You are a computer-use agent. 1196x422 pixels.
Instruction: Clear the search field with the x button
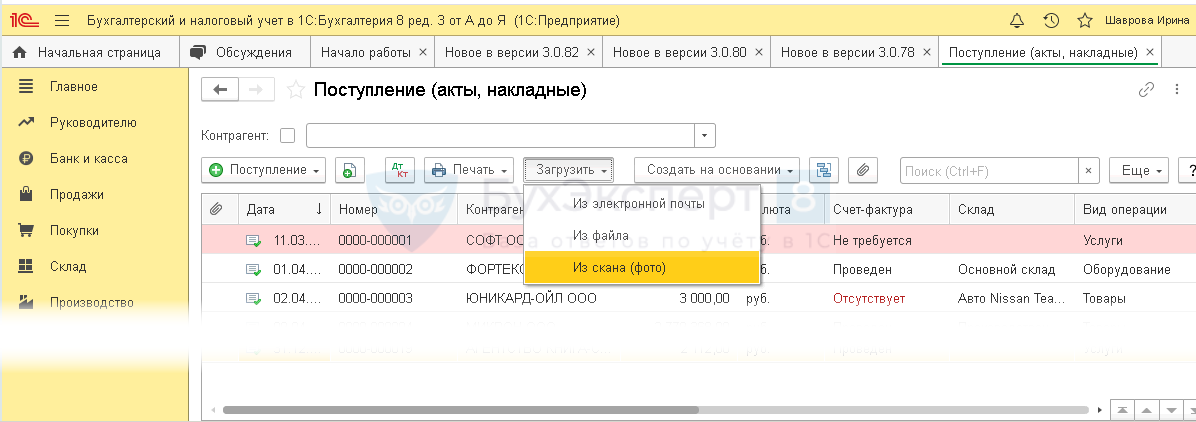coord(1088,171)
